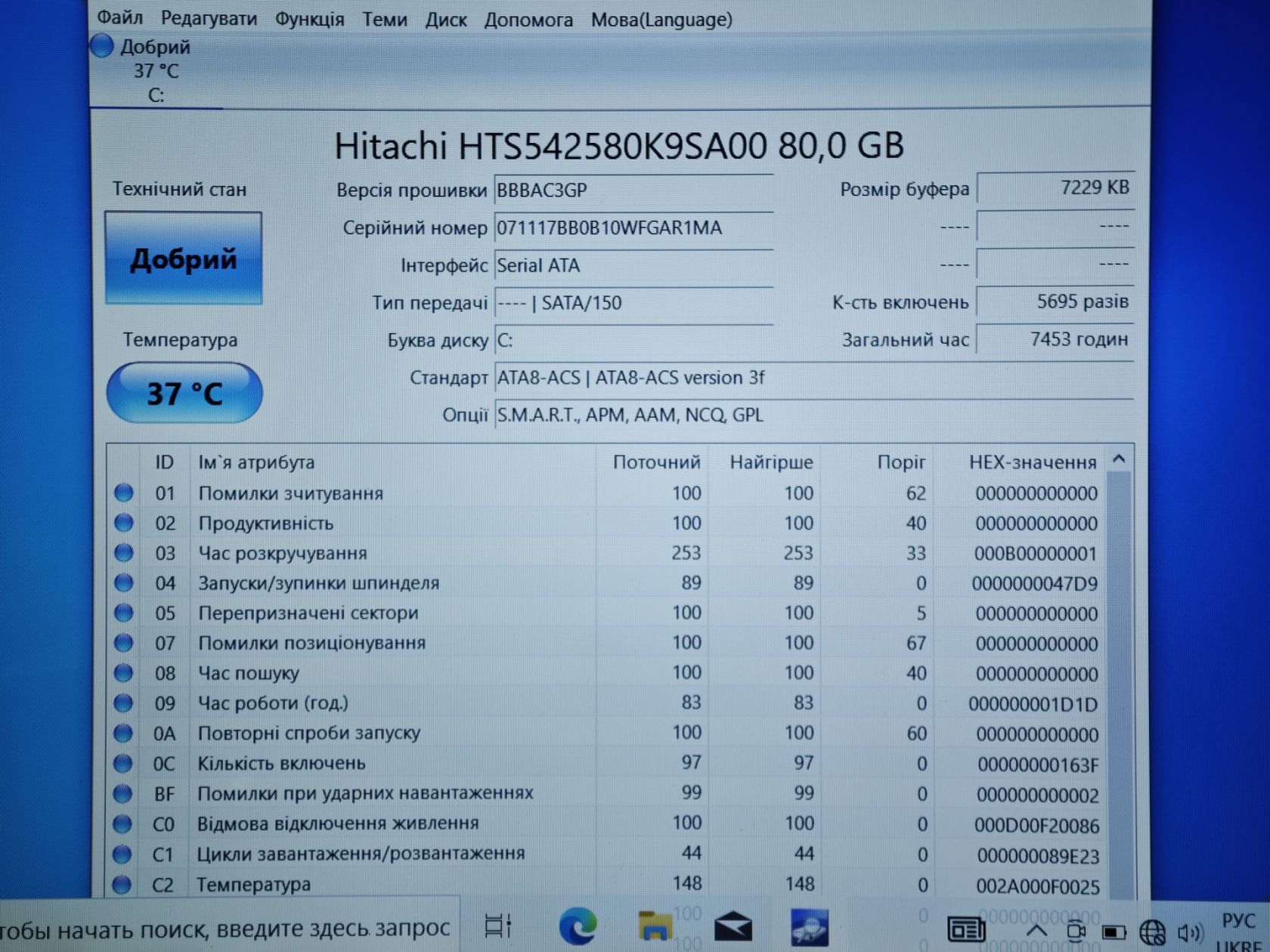Click the firmware version field BBBAC3GP
Viewport: 1270px width, 952px height.
(x=633, y=190)
